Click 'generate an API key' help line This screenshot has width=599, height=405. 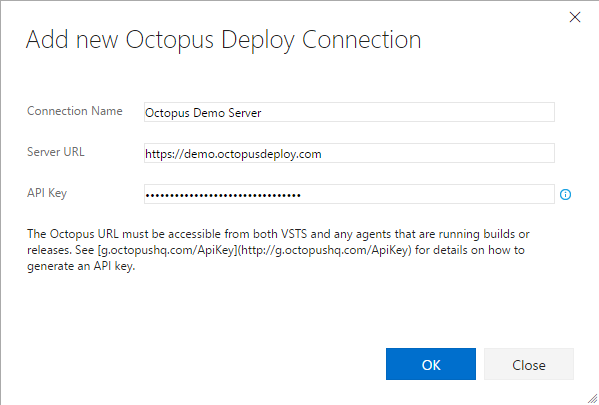coord(81,266)
